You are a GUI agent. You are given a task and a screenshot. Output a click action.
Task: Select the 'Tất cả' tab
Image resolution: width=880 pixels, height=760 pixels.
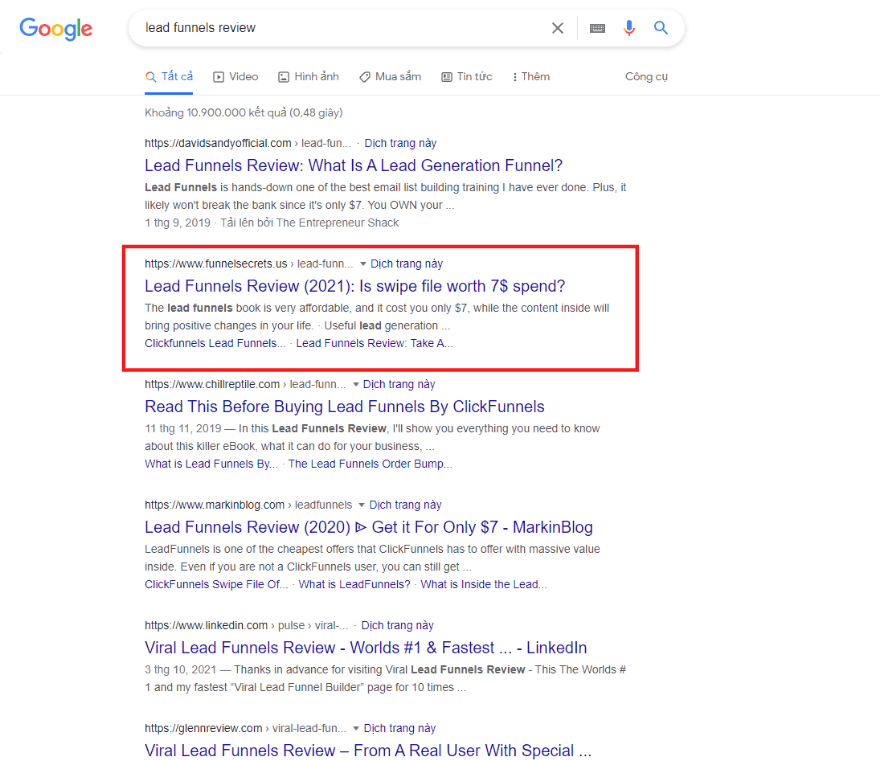pos(169,77)
